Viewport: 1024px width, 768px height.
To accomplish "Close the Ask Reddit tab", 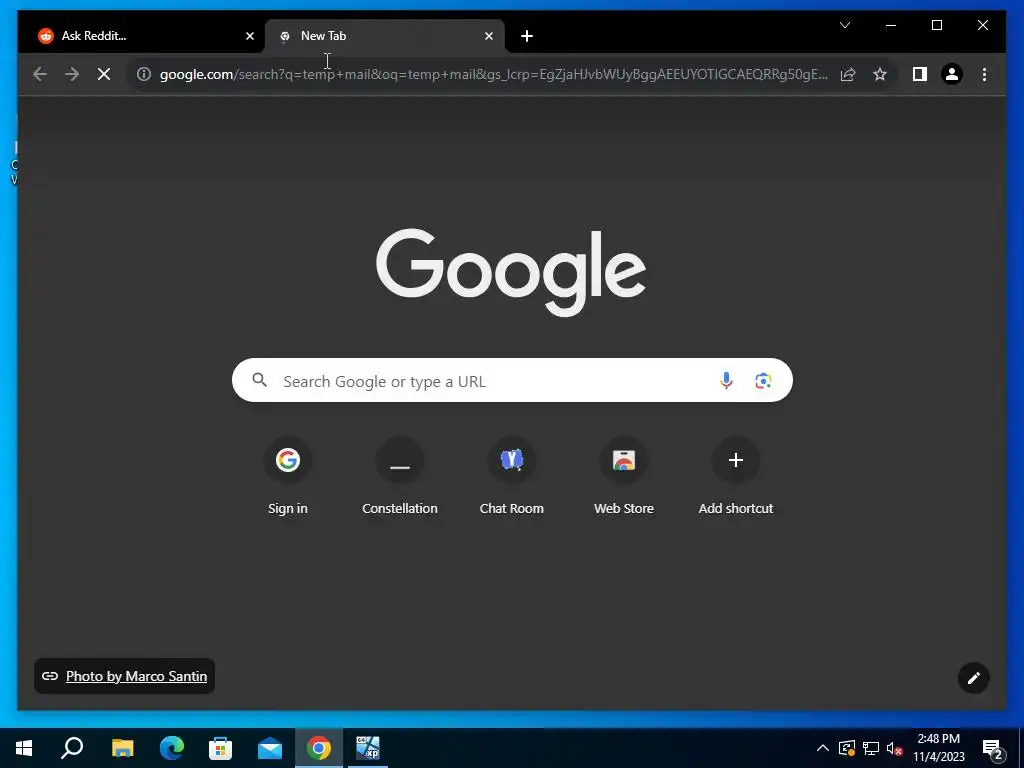I will [249, 36].
